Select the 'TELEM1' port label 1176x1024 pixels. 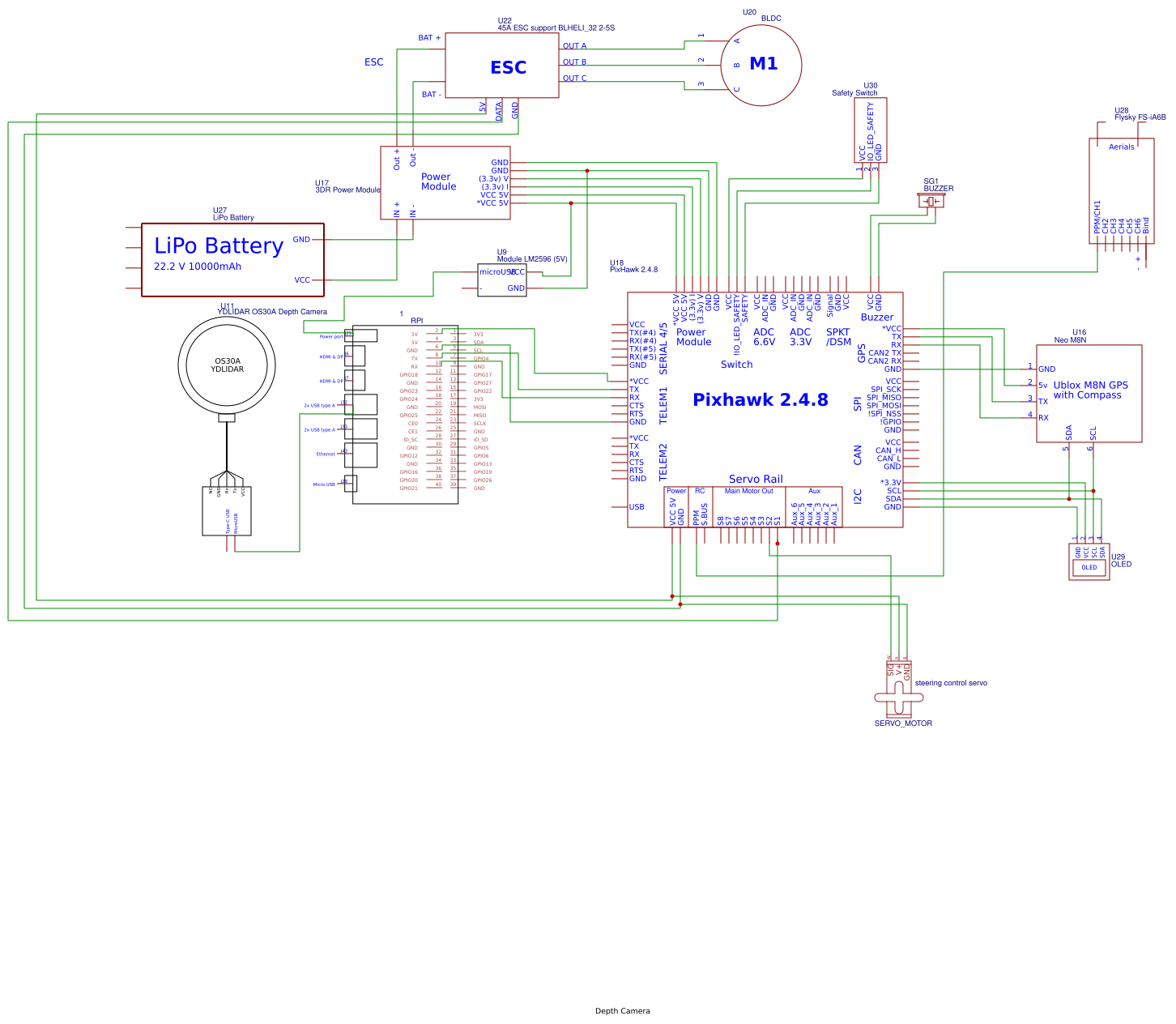point(663,406)
